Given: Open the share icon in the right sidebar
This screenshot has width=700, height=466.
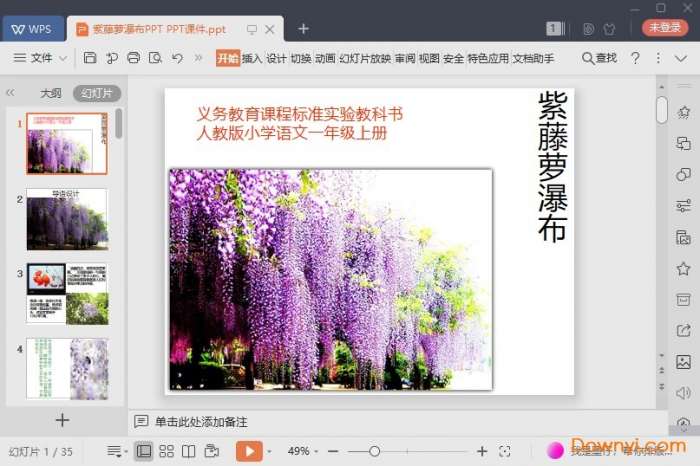Looking at the screenshot, I should pos(683,331).
